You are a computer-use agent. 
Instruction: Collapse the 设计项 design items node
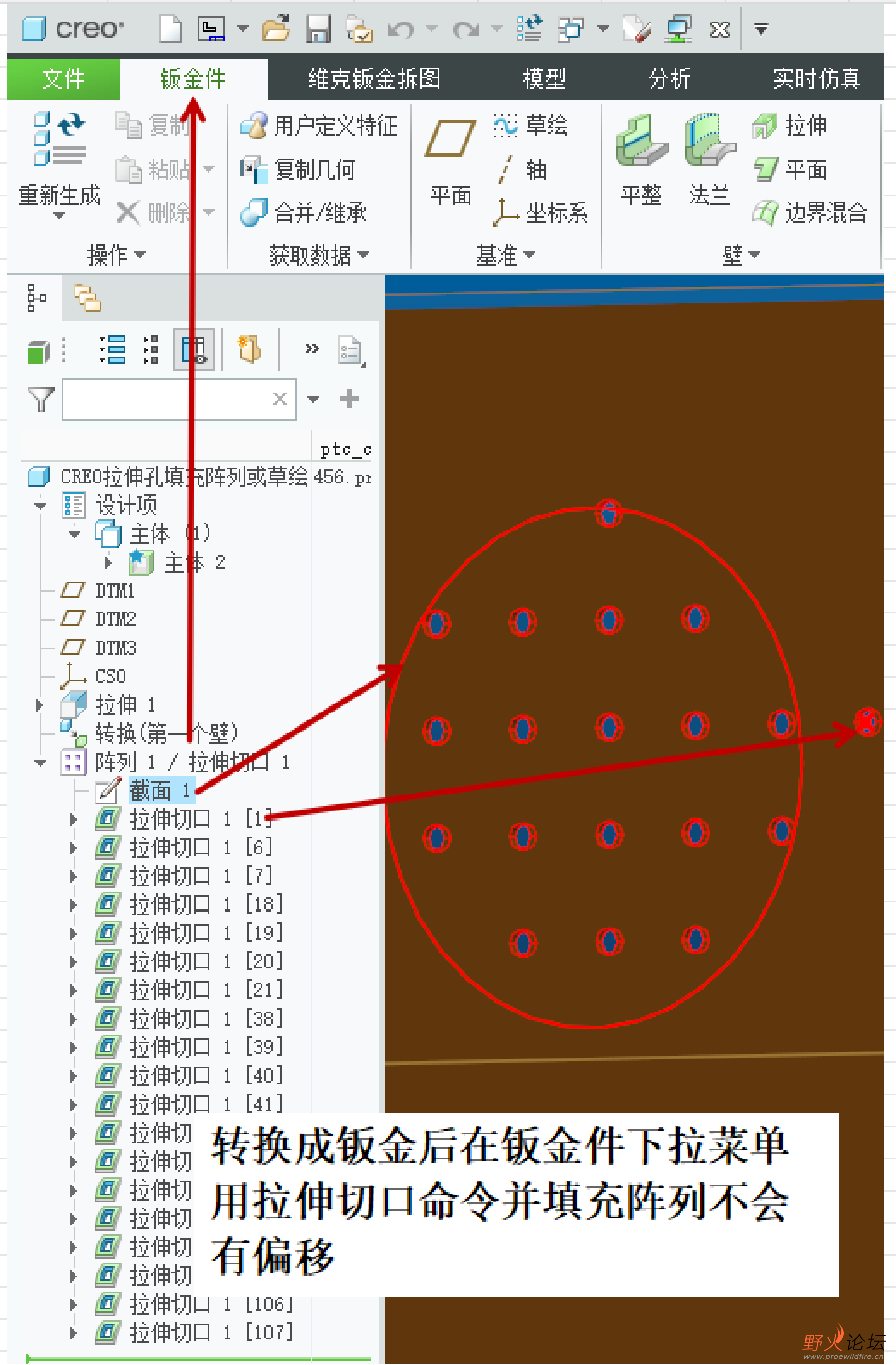40,505
